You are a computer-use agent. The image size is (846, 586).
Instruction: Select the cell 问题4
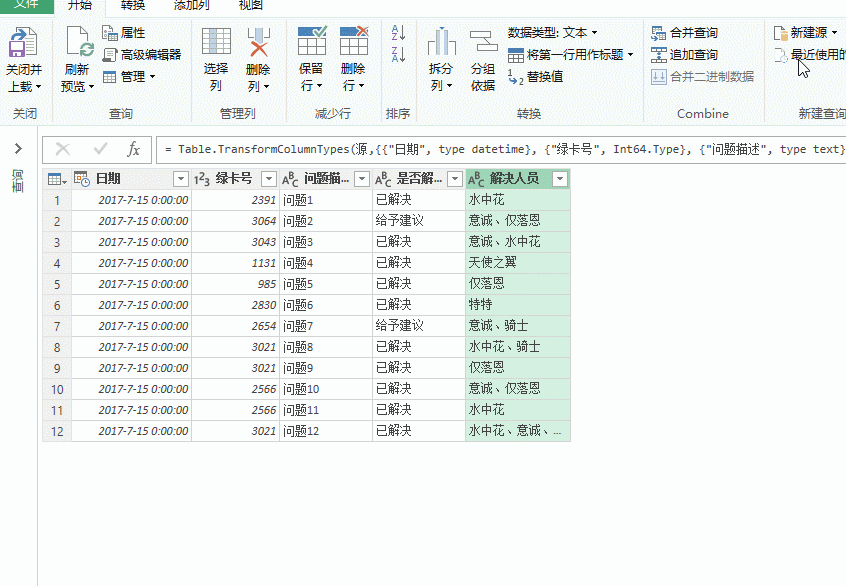click(x=325, y=263)
